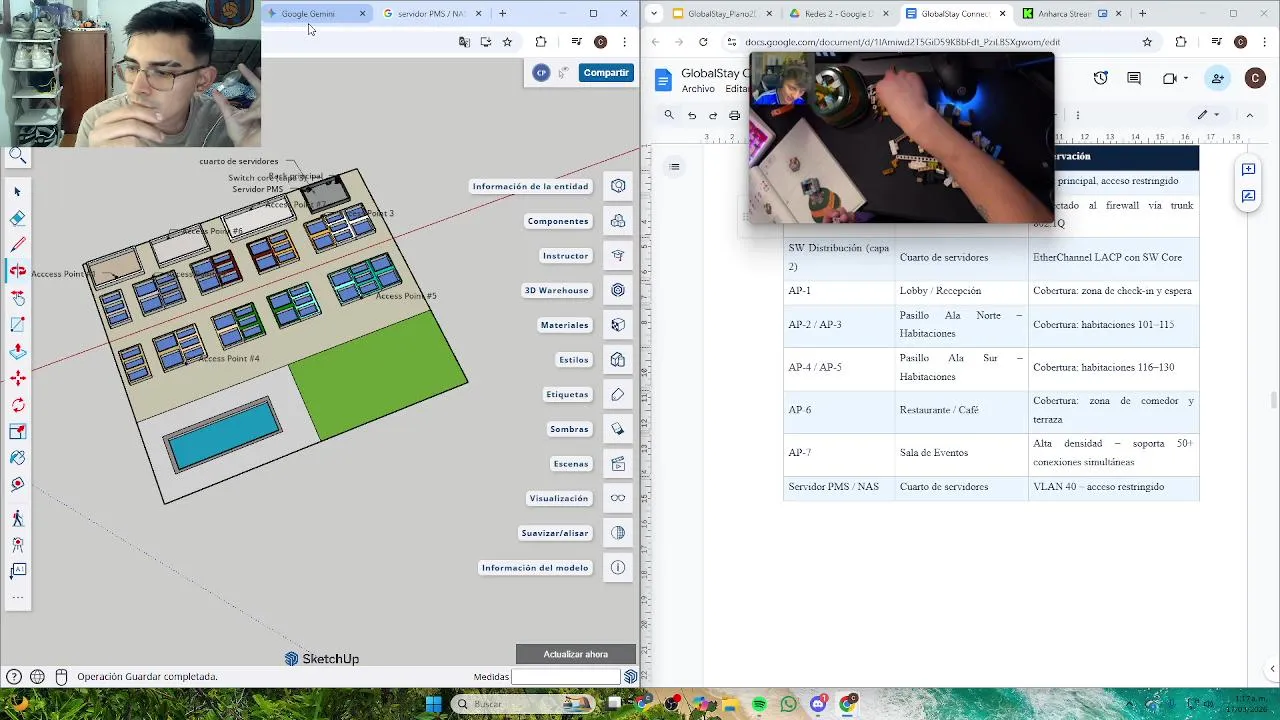Activate the Move tool with red arrows

pos(17,378)
